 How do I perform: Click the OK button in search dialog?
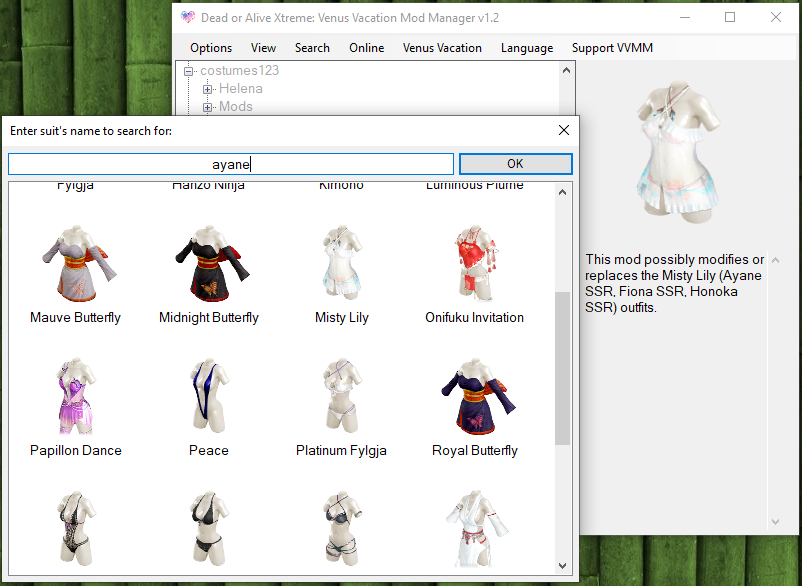(x=516, y=164)
